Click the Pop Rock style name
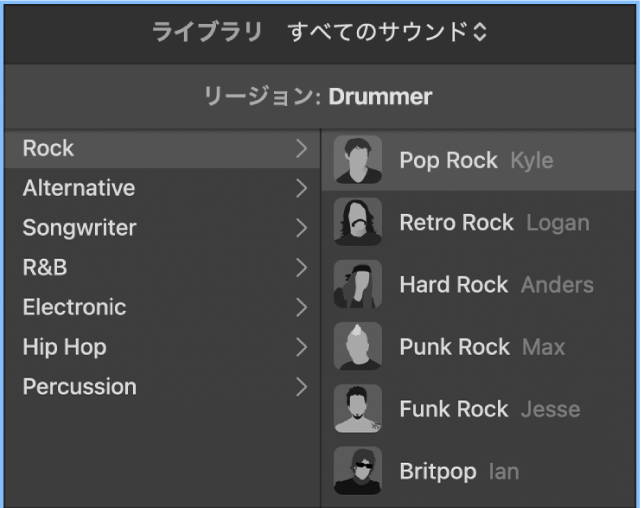 pos(448,160)
